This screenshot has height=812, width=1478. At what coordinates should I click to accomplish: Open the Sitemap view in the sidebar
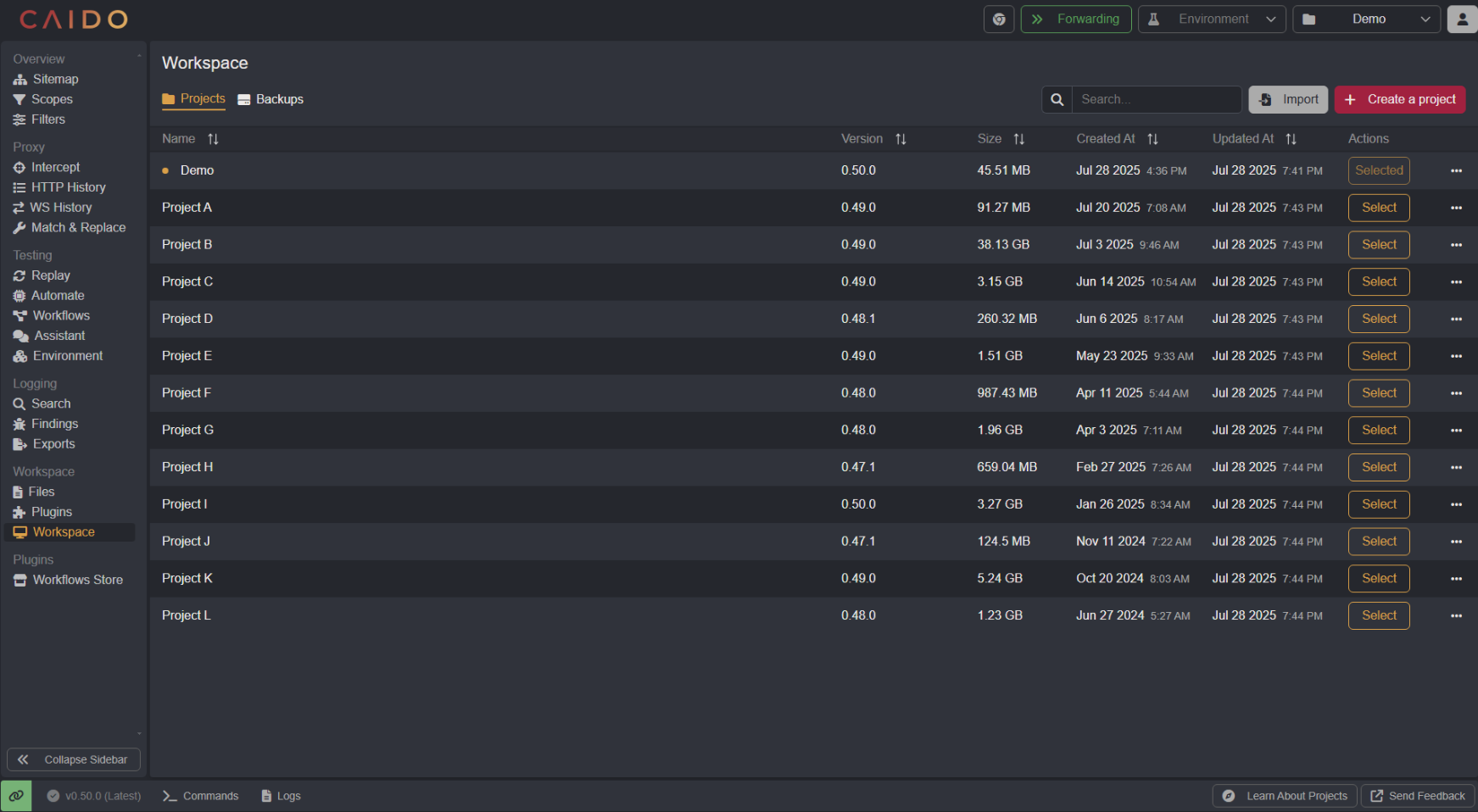pyautogui.click(x=55, y=79)
